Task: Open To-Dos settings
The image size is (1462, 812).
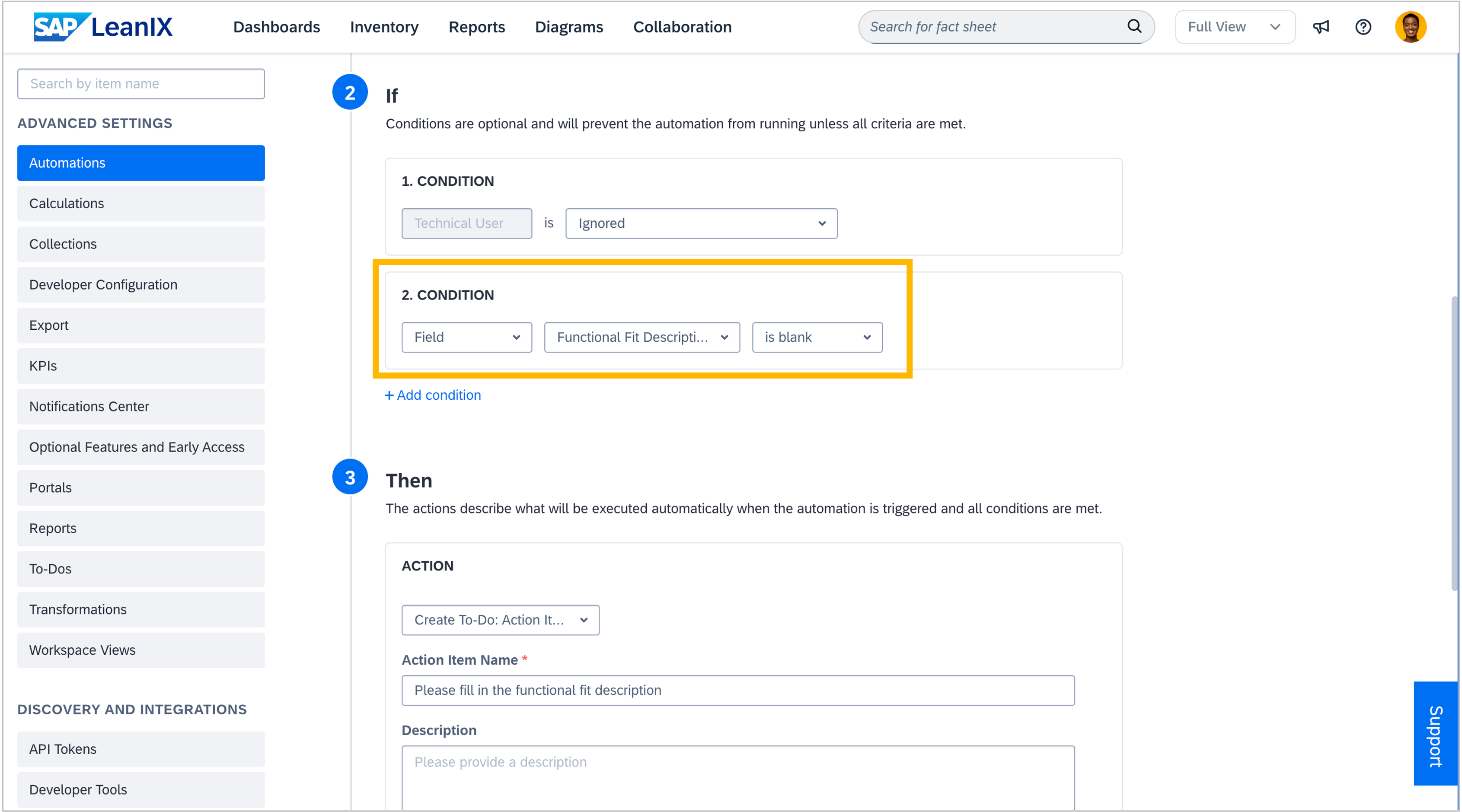Action: tap(141, 569)
